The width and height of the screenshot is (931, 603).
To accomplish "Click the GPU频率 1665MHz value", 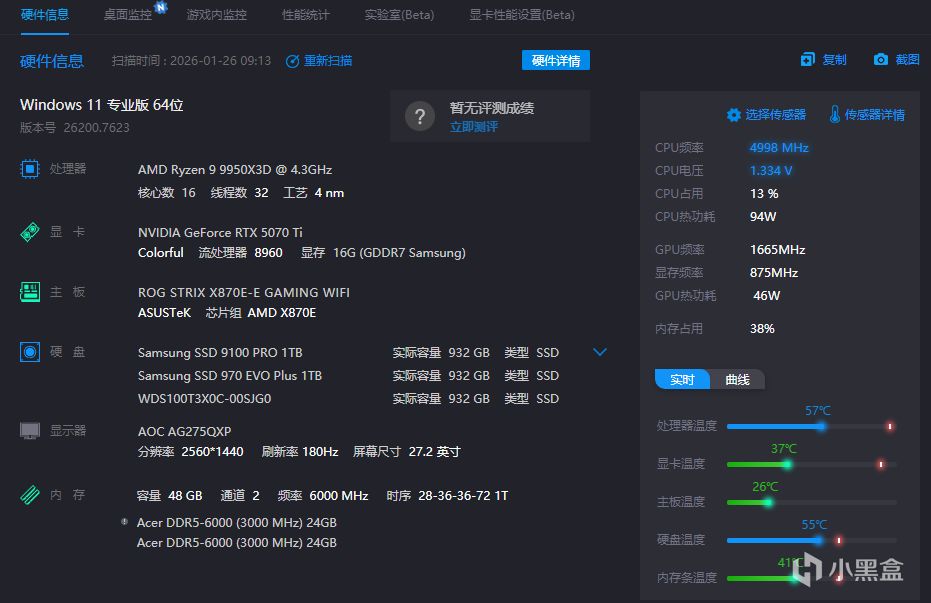I will pos(777,250).
